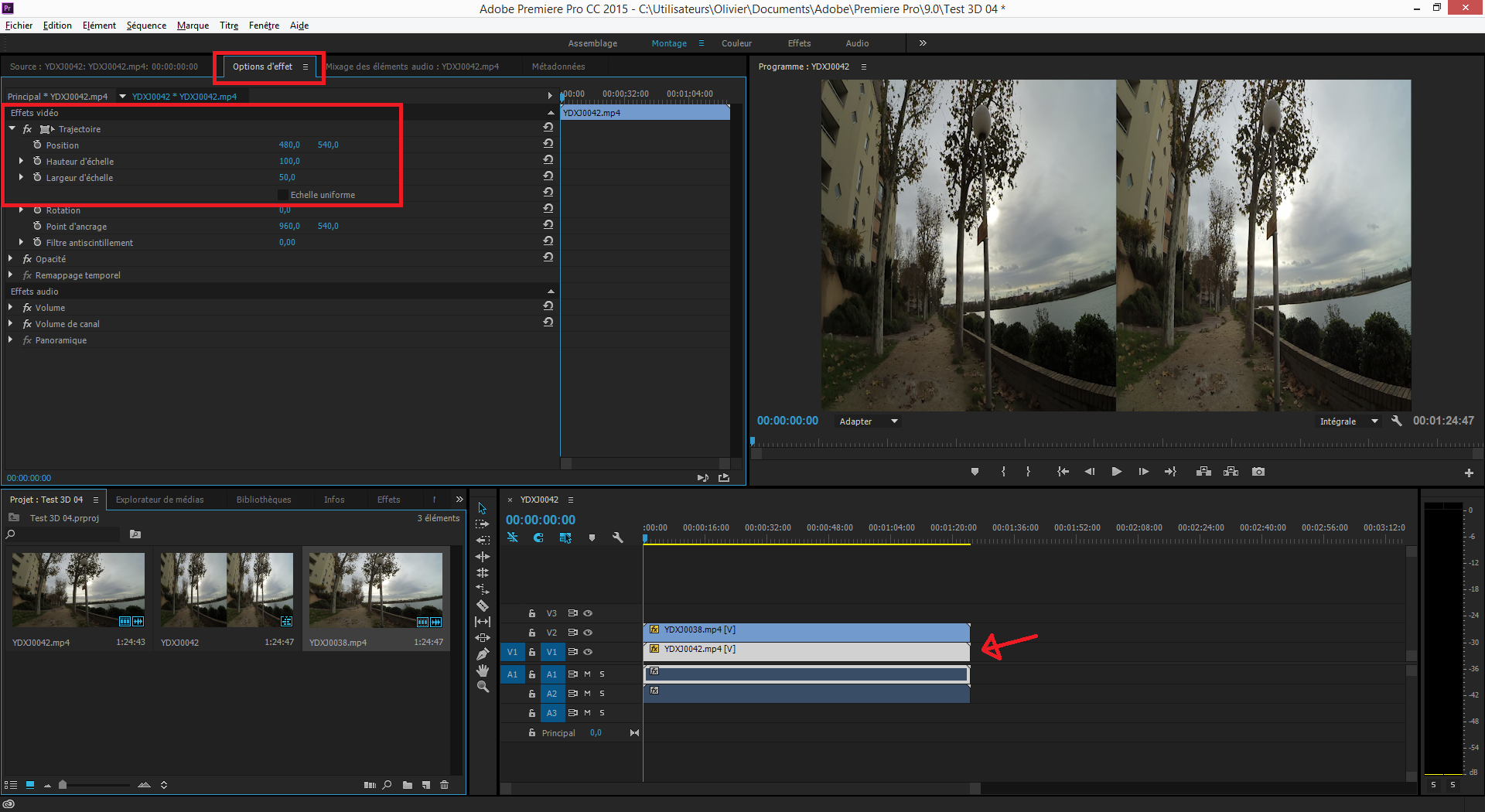This screenshot has height=812, width=1485.
Task: Select YDXJ0038.mp4 project thumbnail
Action: (376, 589)
